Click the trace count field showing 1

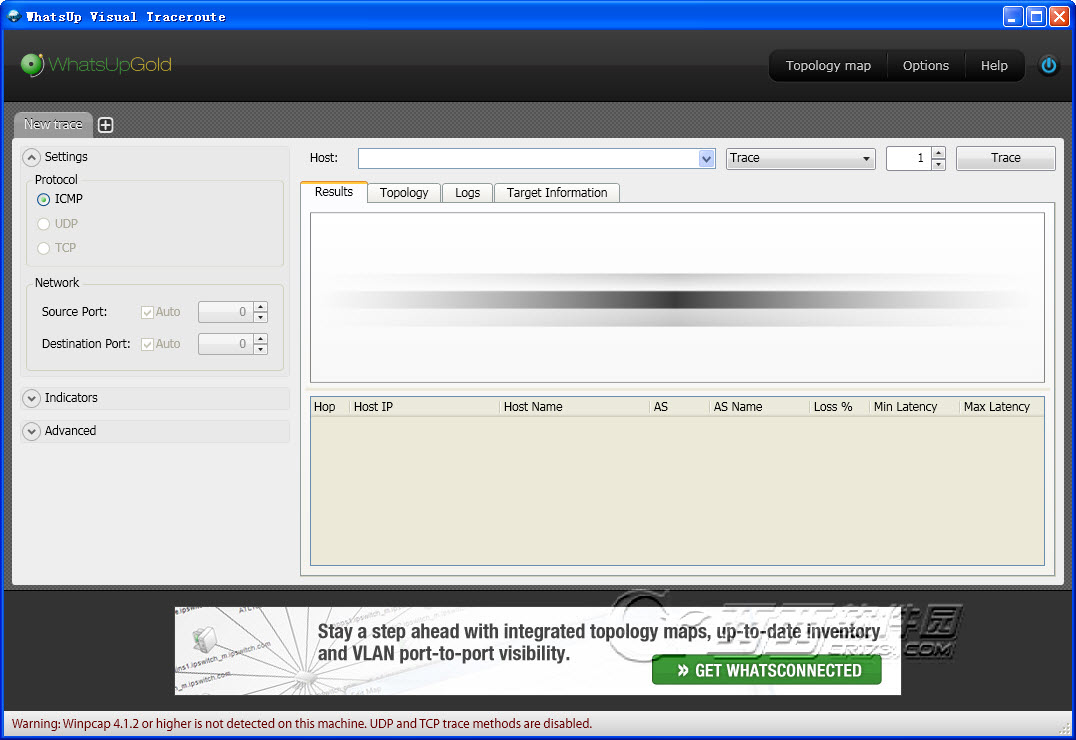coord(909,159)
